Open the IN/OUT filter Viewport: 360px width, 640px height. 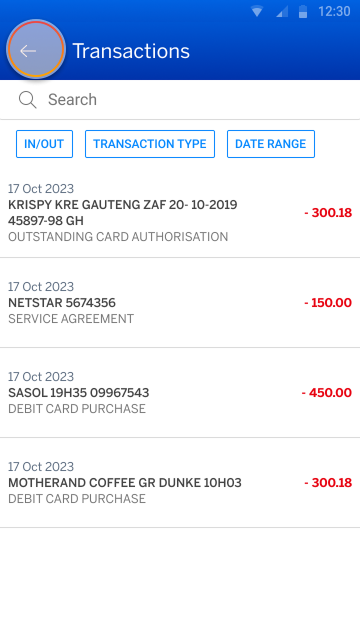(44, 144)
